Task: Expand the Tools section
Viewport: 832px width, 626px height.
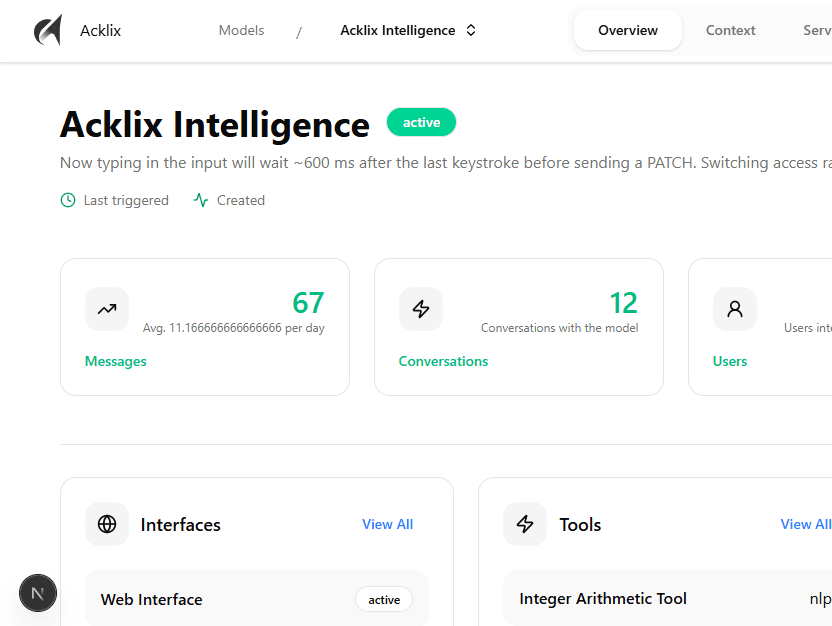Action: tap(580, 524)
